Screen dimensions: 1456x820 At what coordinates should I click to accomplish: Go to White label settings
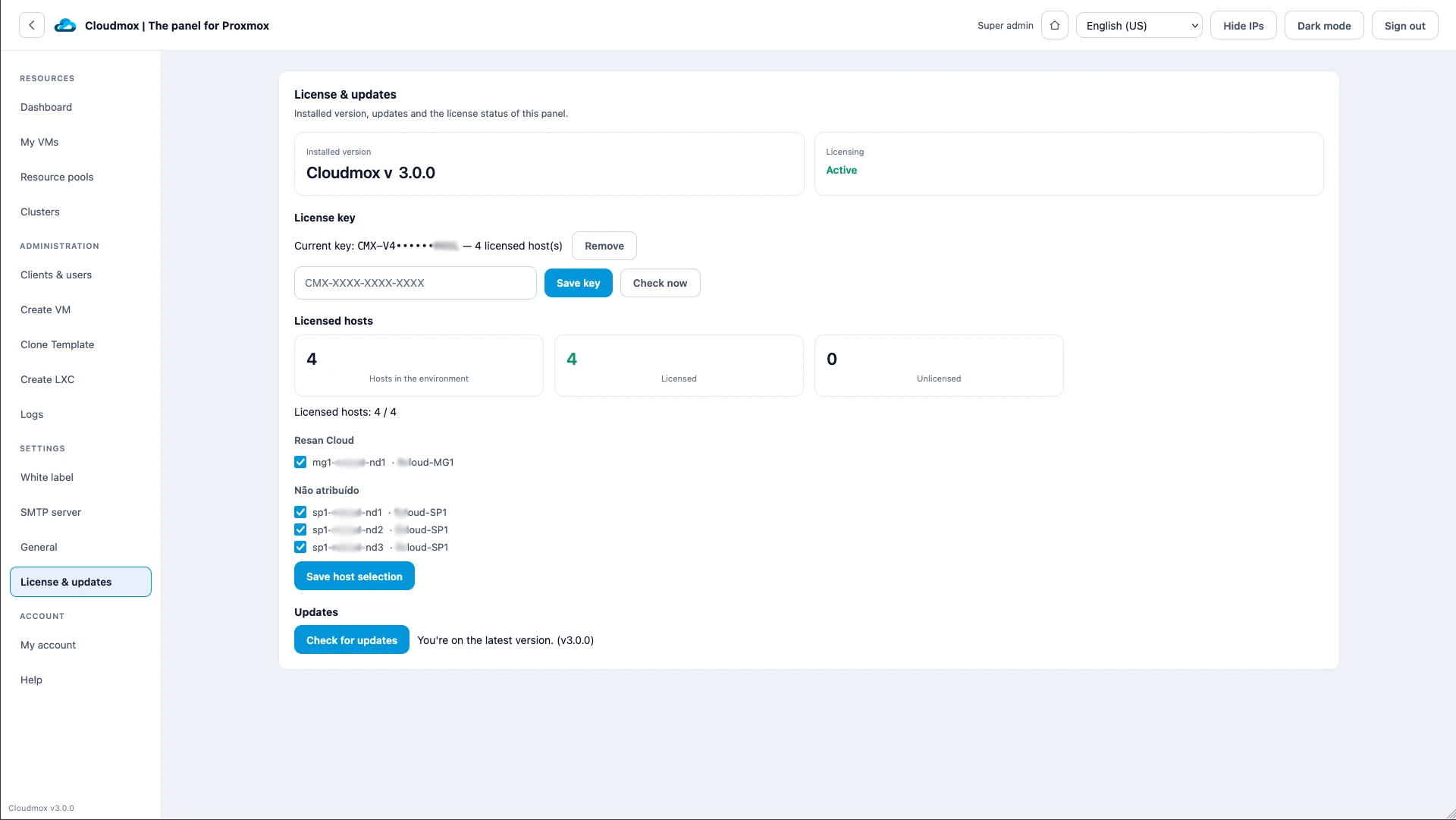pyautogui.click(x=80, y=477)
